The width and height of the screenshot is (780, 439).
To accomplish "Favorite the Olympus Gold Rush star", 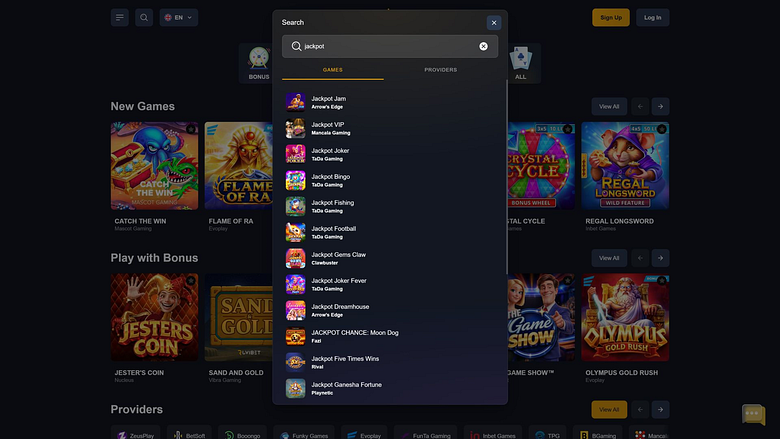I will click(x=662, y=281).
